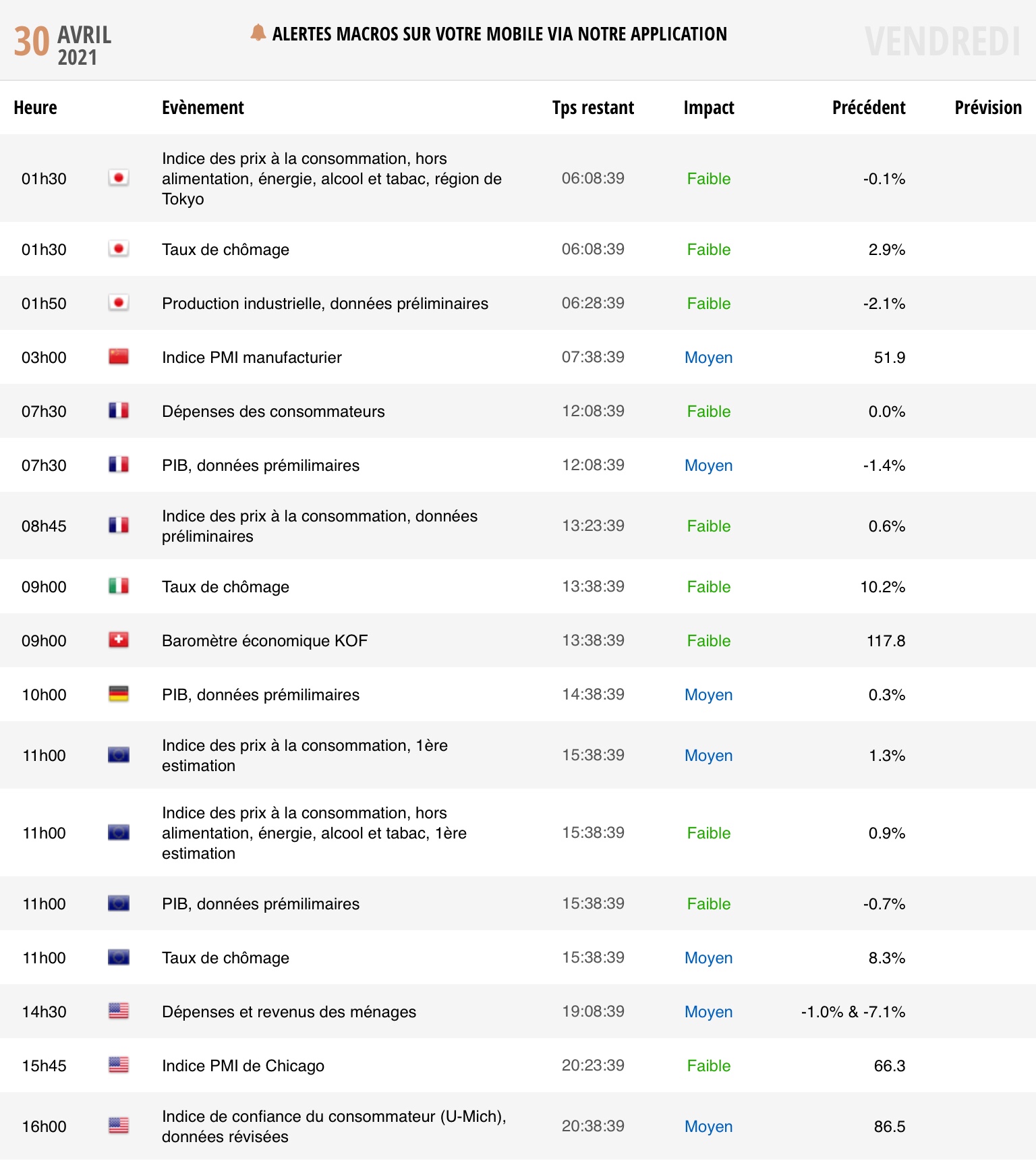Click the Heure column header
Screen dimensions: 1036x1163
pos(35,108)
